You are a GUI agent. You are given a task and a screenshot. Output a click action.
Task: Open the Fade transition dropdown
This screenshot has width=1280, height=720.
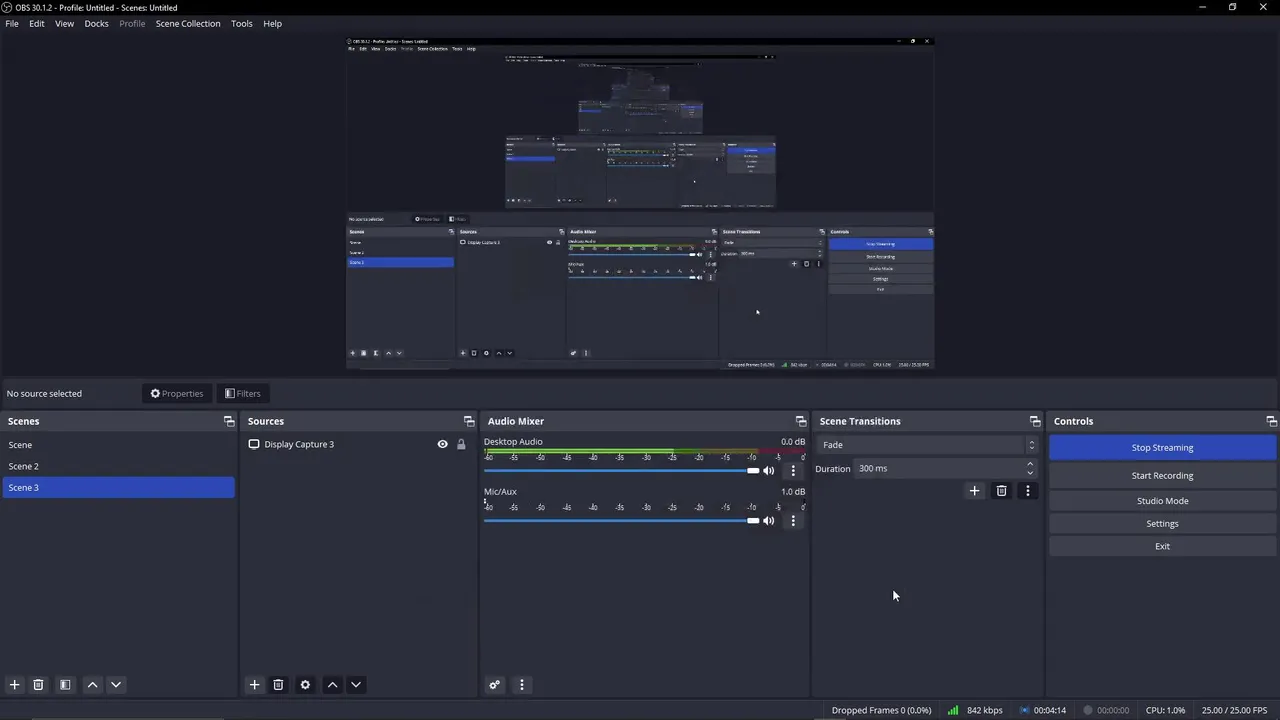[x=928, y=445]
